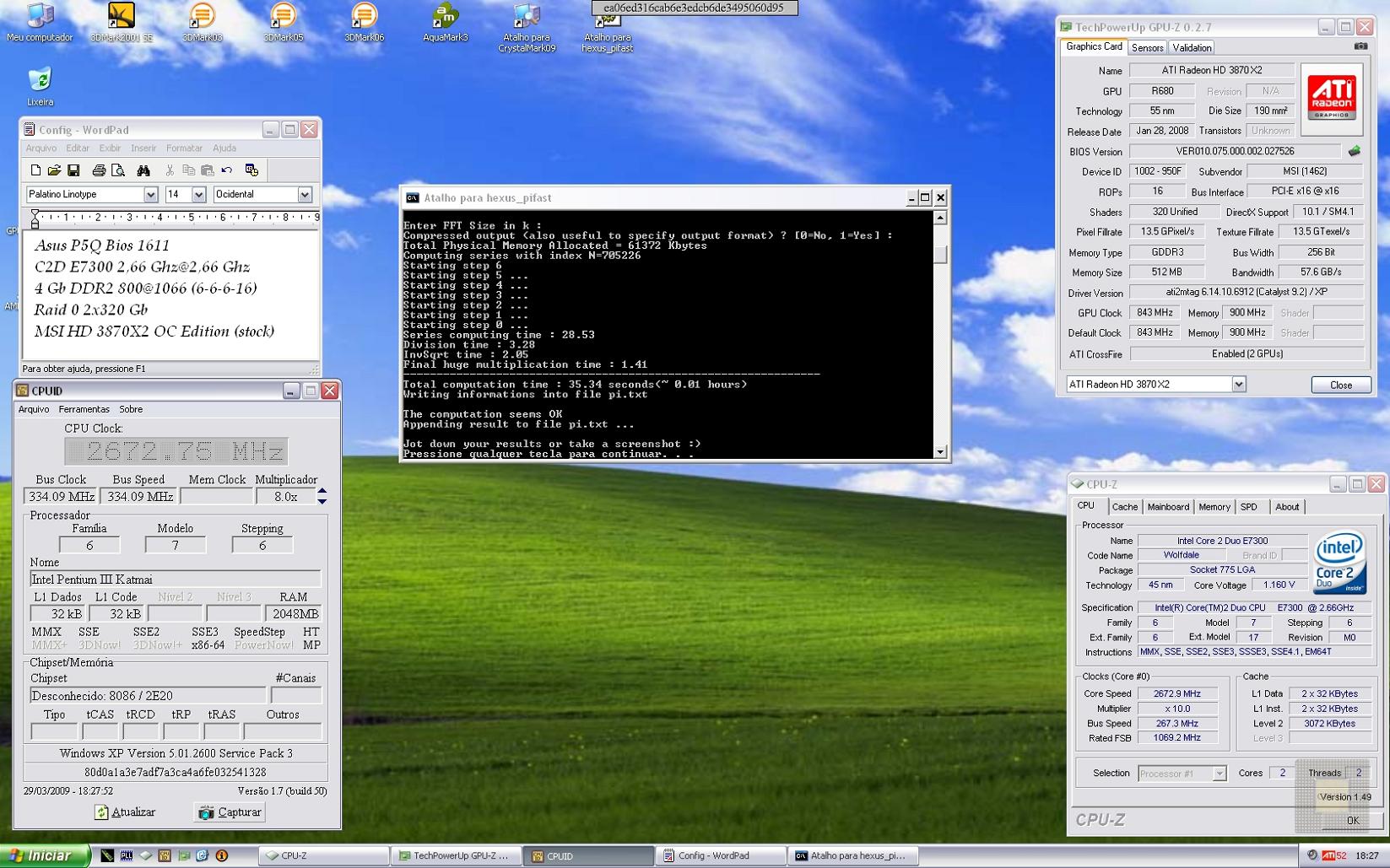The image size is (1390, 868).
Task: Click the orange info icon in quick launch
Action: (222, 855)
